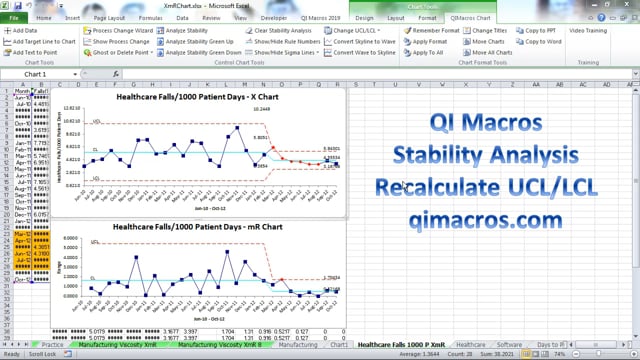This screenshot has width=640, height=360.
Task: Click Apply Format
Action: tap(425, 42)
